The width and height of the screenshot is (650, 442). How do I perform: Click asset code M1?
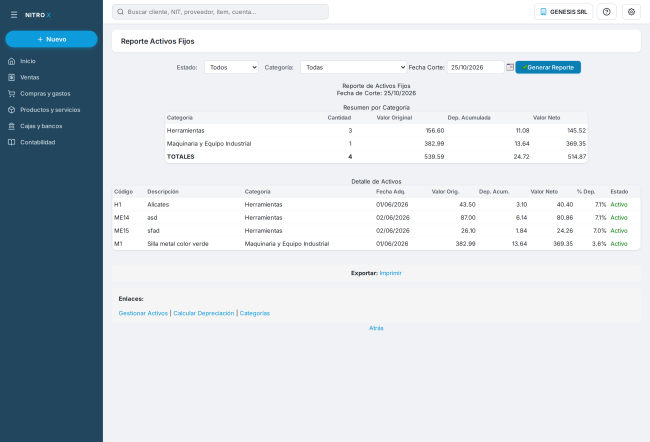118,244
